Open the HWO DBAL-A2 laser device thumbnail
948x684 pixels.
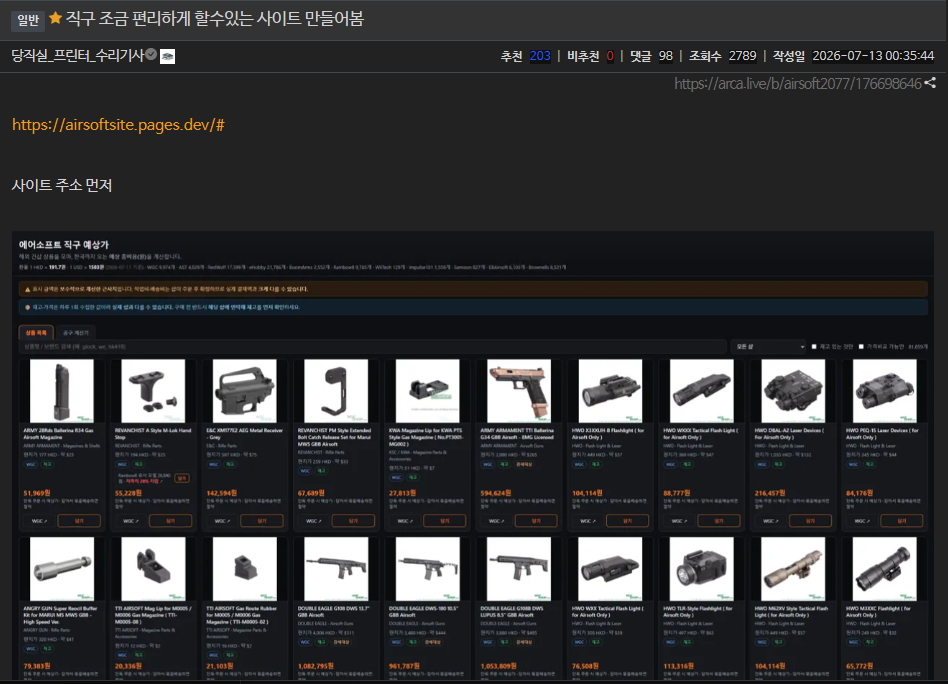point(793,391)
